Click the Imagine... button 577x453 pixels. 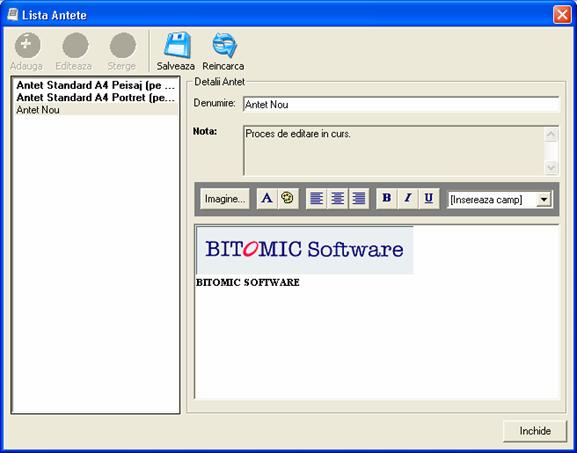point(225,199)
